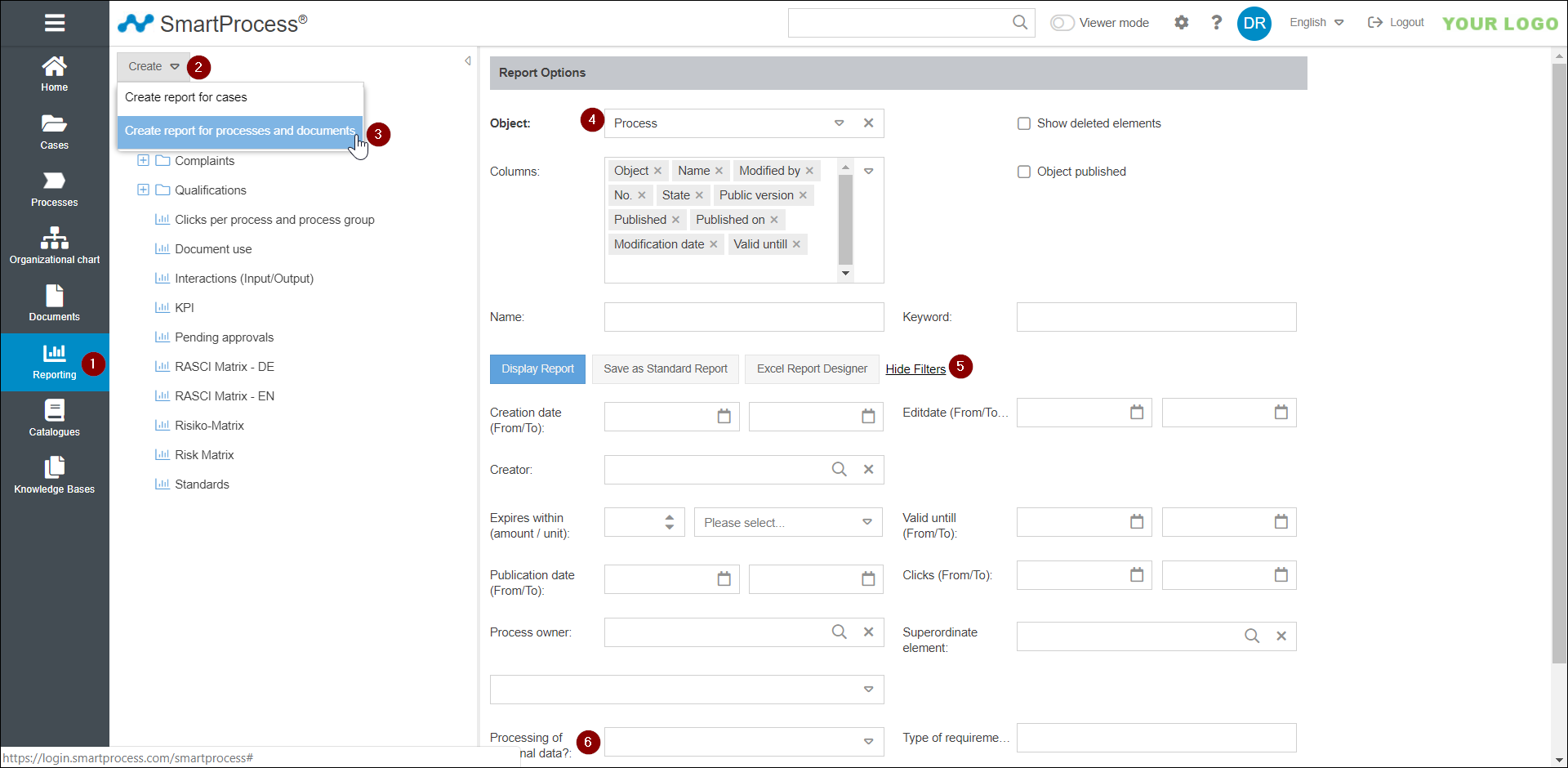Go to Home in the sidebar
The image size is (1568, 768).
pyautogui.click(x=55, y=74)
